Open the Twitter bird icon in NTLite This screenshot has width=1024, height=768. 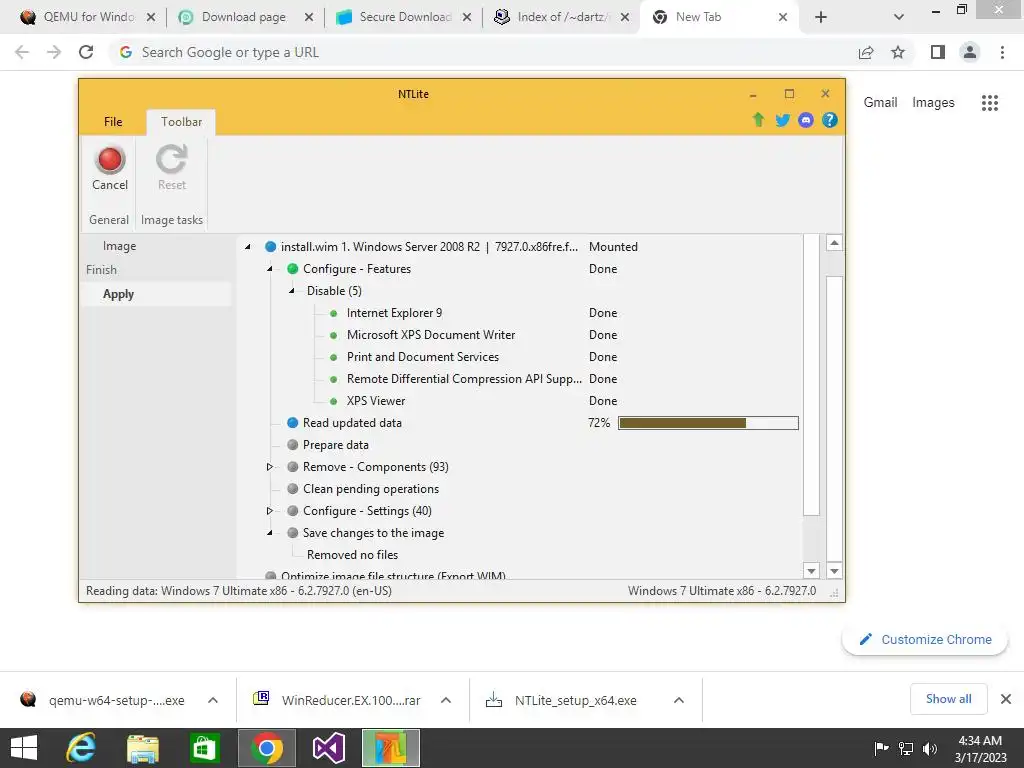(782, 120)
